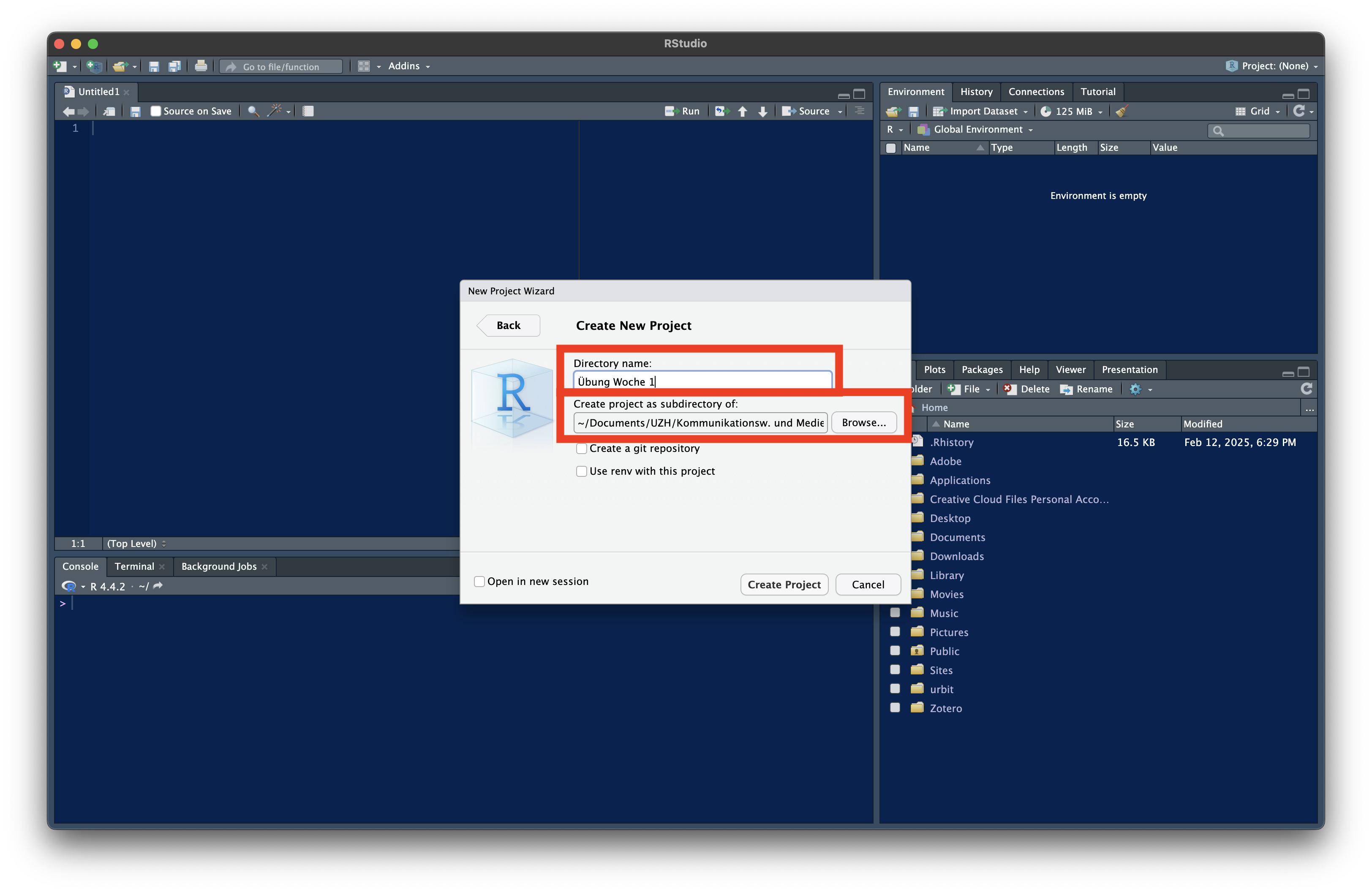
Task: Click the magic wand code tools icon
Action: click(x=275, y=111)
